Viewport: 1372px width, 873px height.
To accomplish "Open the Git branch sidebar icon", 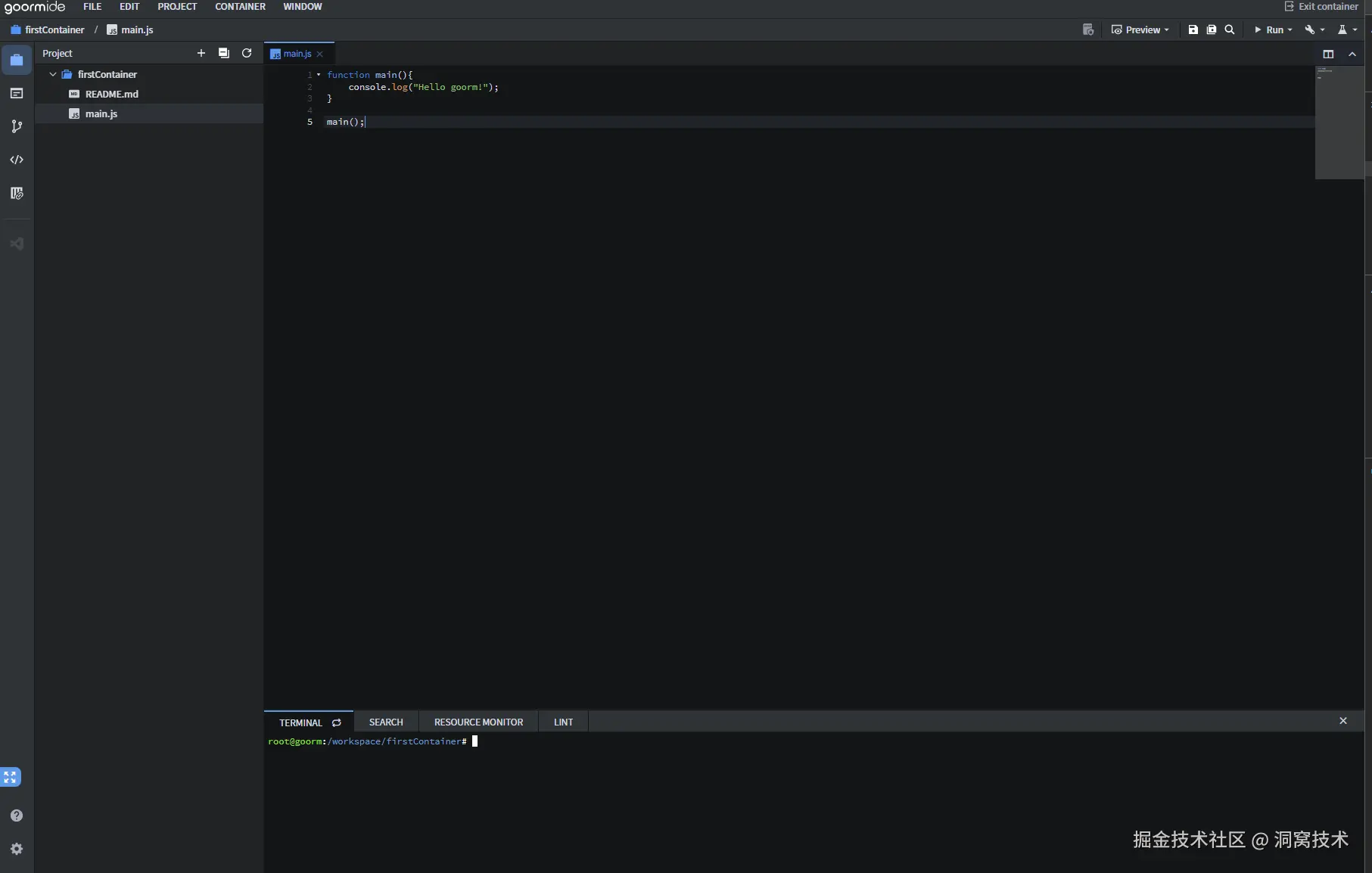I will point(17,126).
